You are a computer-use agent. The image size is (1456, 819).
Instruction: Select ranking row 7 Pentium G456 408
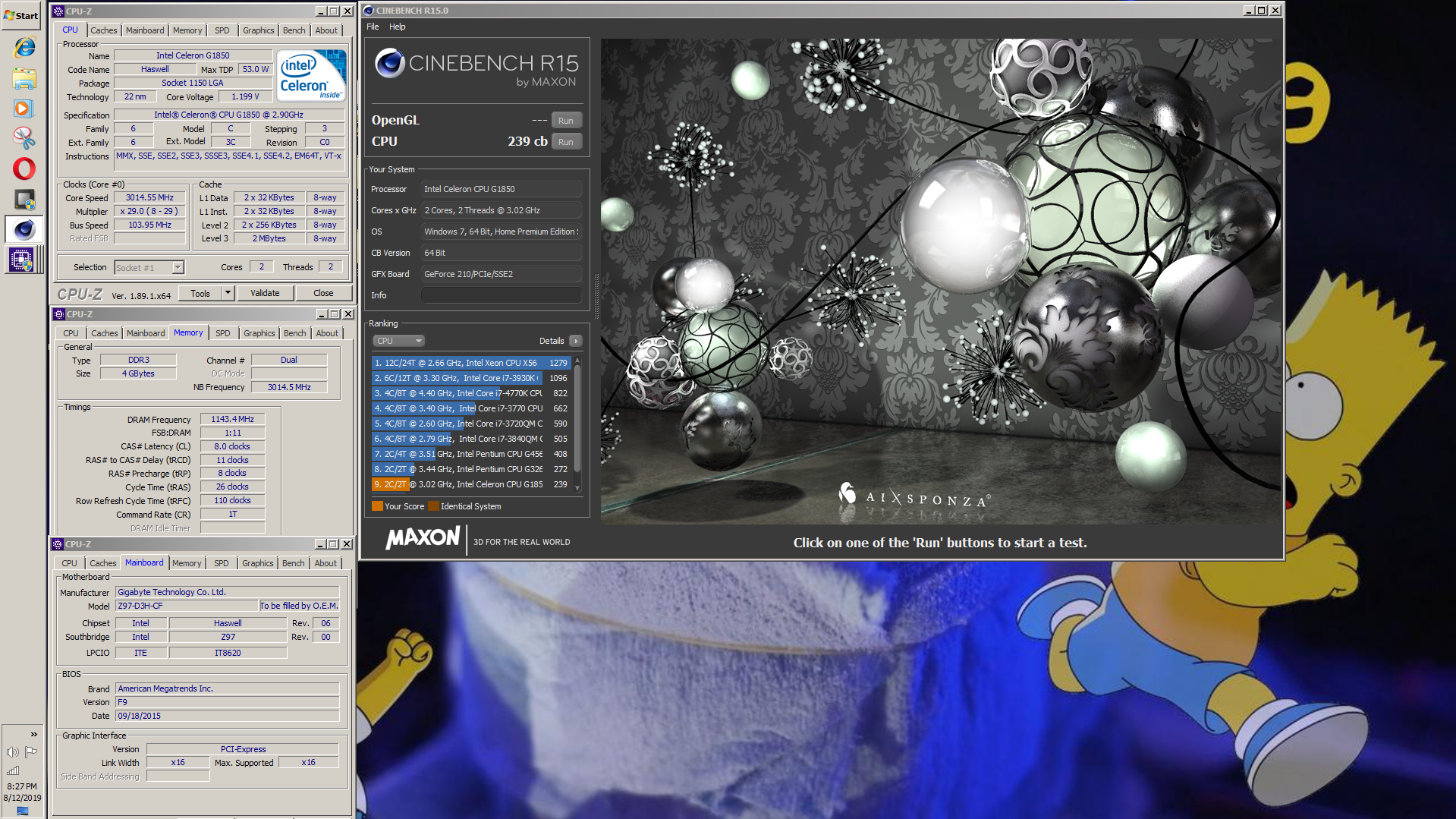(x=471, y=454)
